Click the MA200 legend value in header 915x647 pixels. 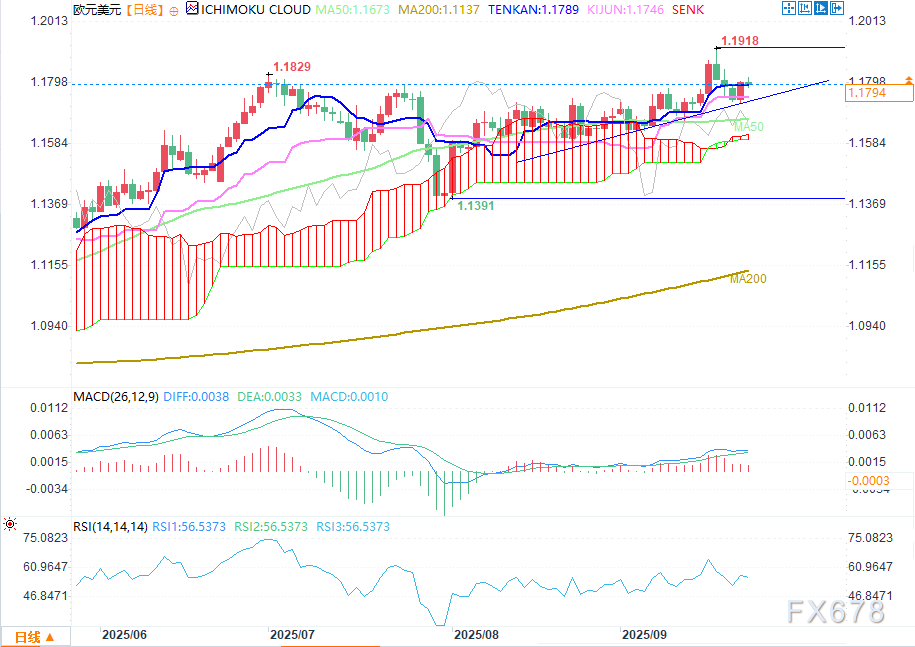[440, 10]
